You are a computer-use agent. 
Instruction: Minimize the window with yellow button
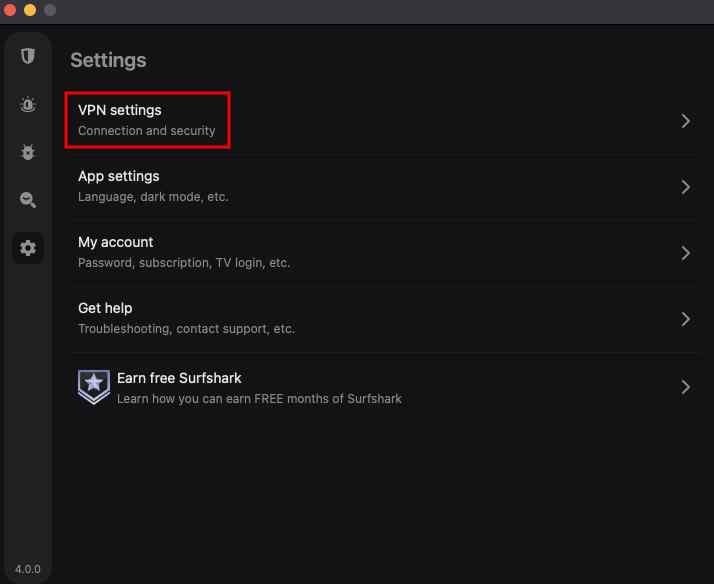pyautogui.click(x=30, y=10)
